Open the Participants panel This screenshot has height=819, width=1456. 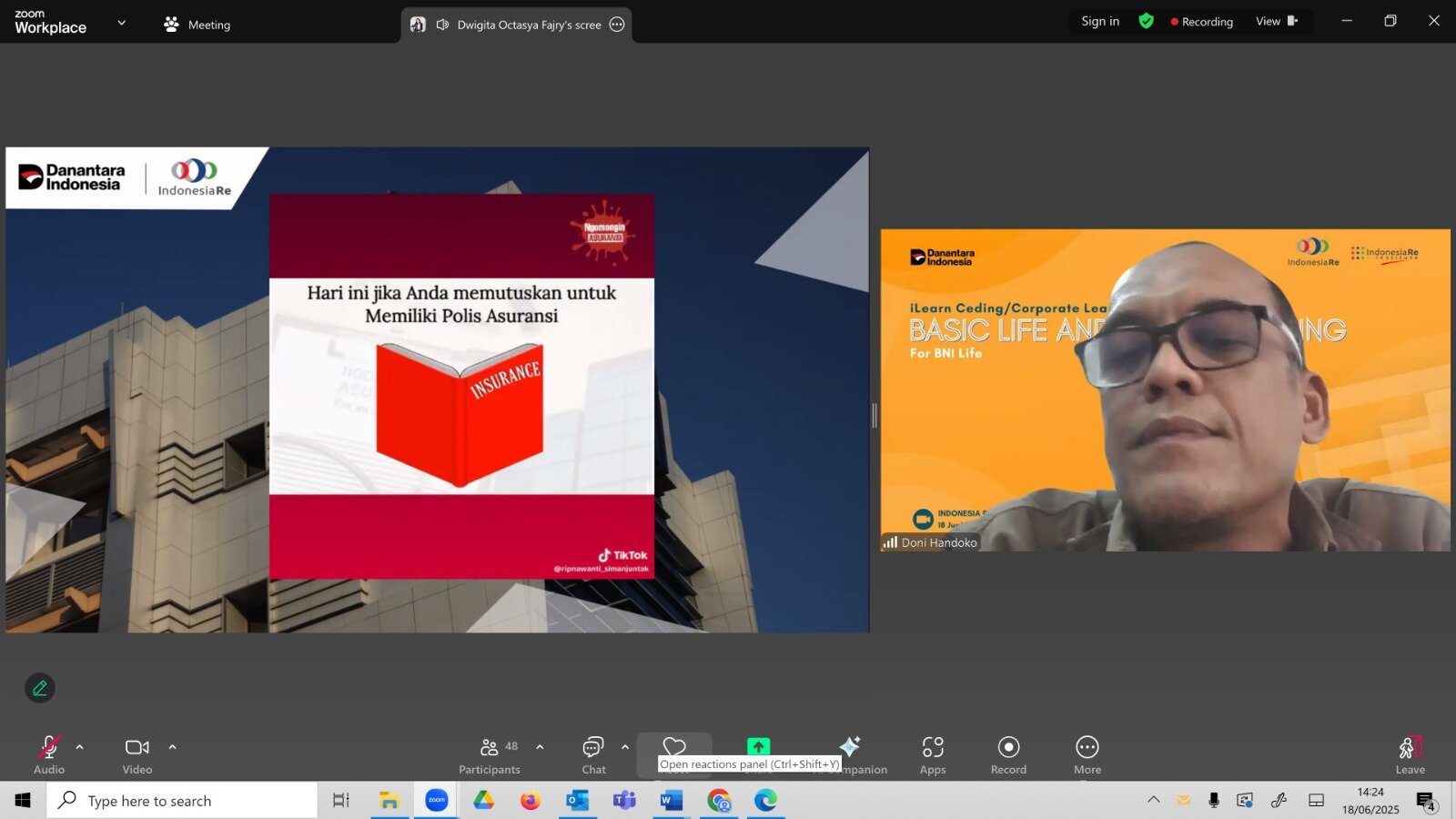(490, 755)
